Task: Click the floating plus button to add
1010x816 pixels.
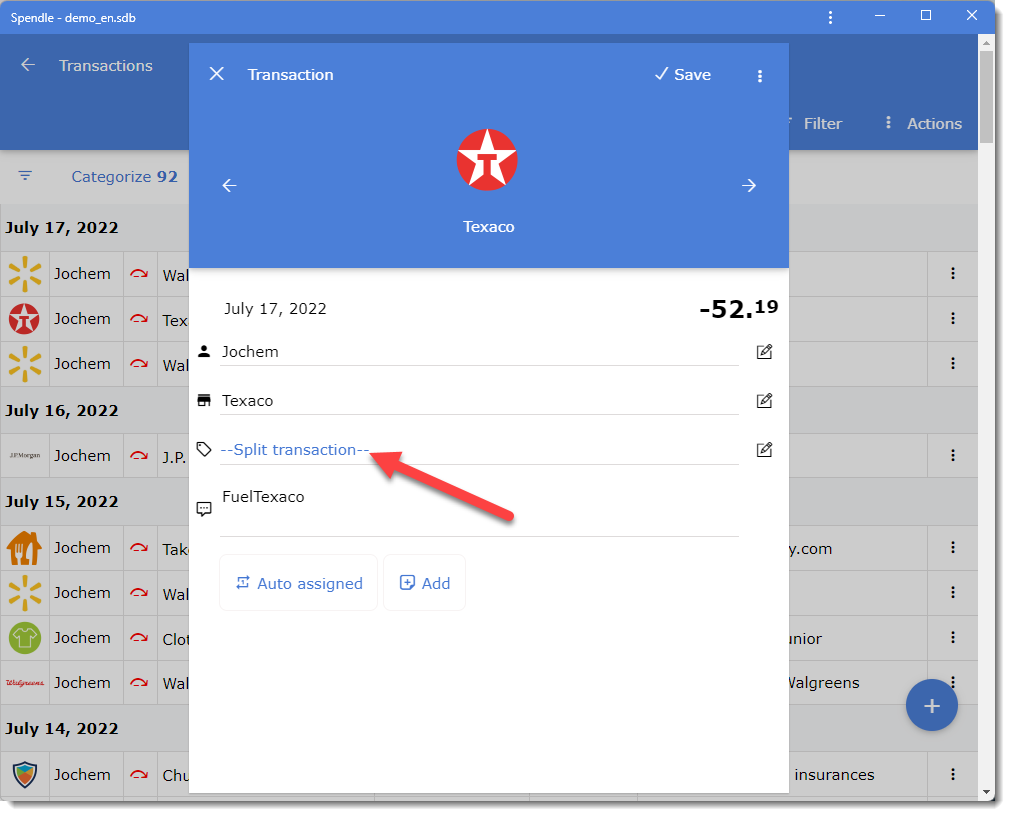Action: click(x=931, y=705)
